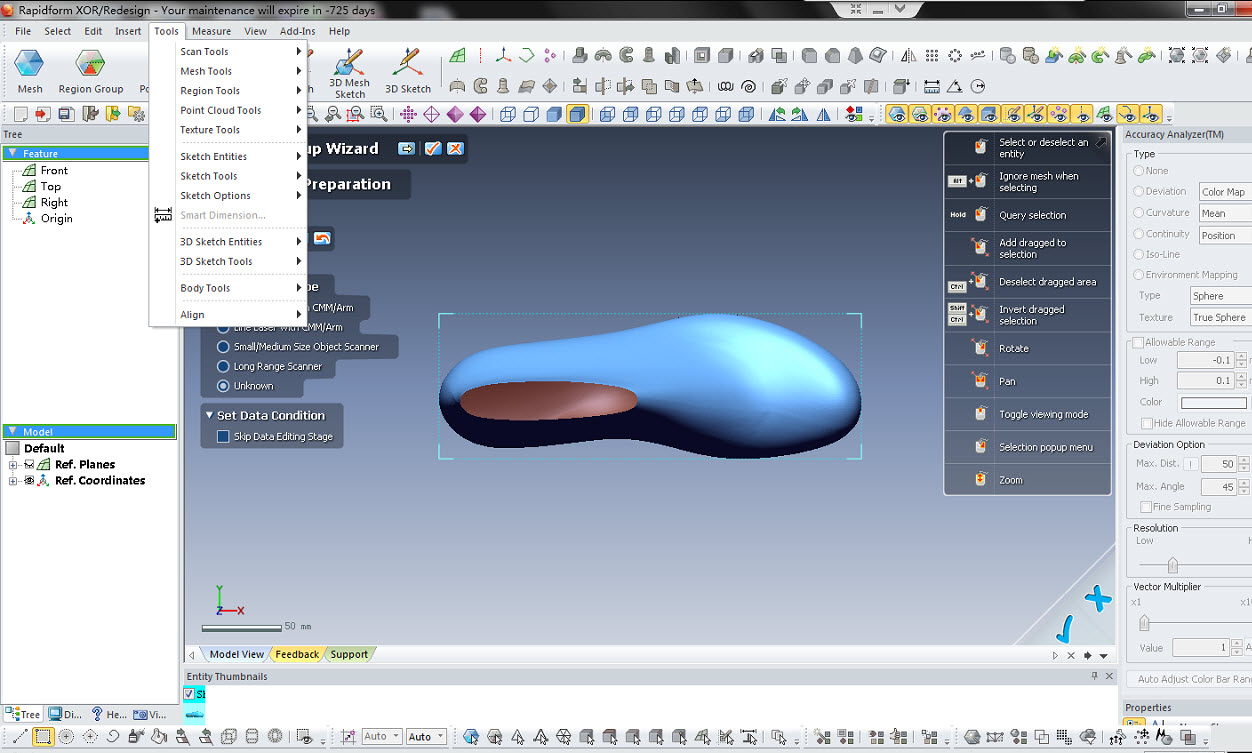Open the Mesh Tools submenu
The height and width of the screenshot is (753, 1252).
[x=240, y=71]
